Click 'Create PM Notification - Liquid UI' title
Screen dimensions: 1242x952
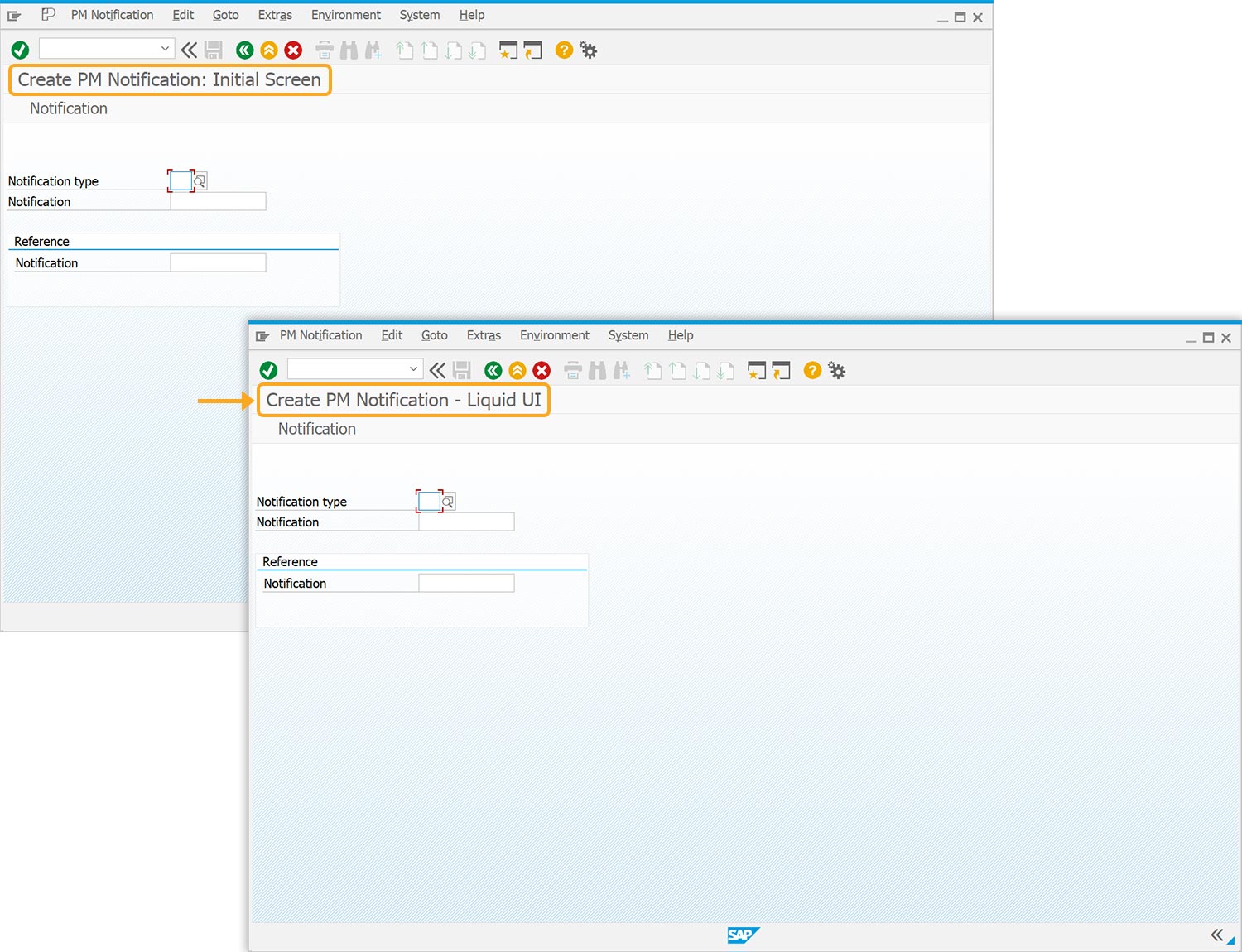[403, 400]
